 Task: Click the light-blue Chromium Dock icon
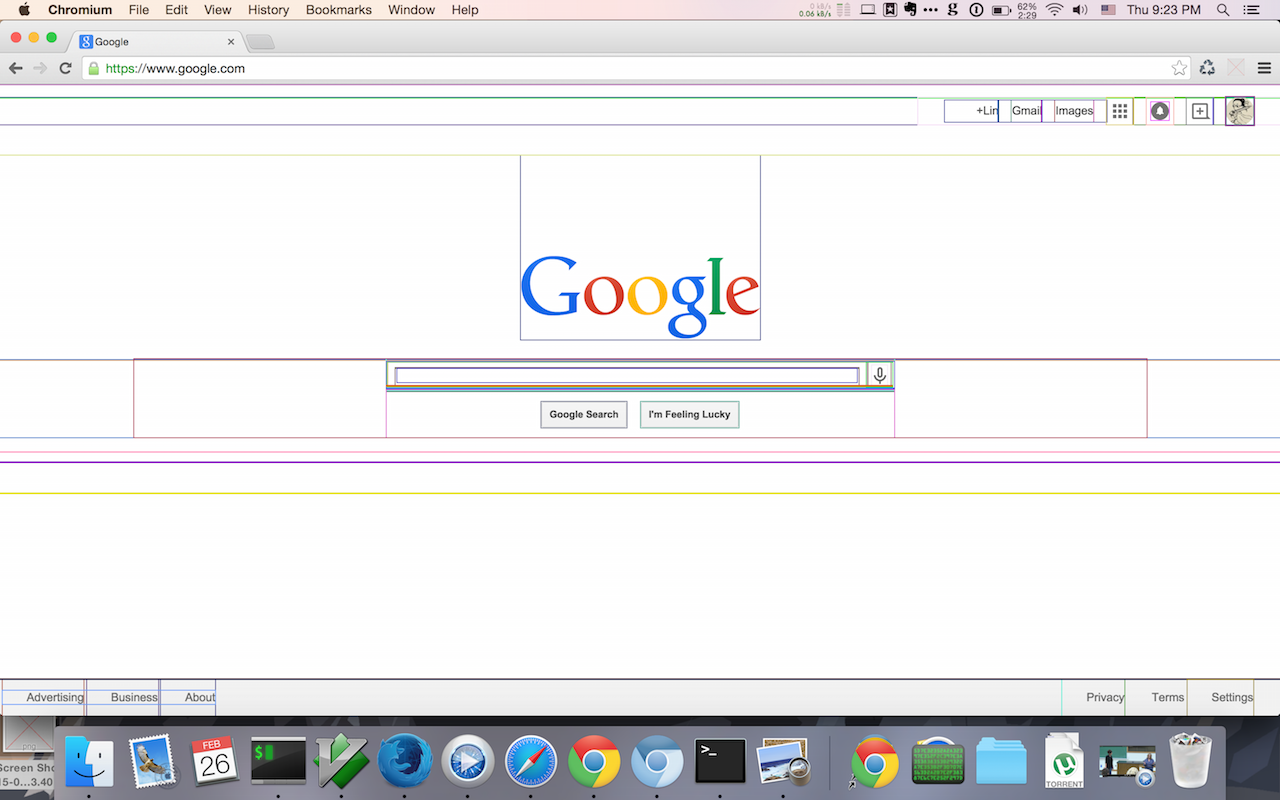tap(656, 762)
